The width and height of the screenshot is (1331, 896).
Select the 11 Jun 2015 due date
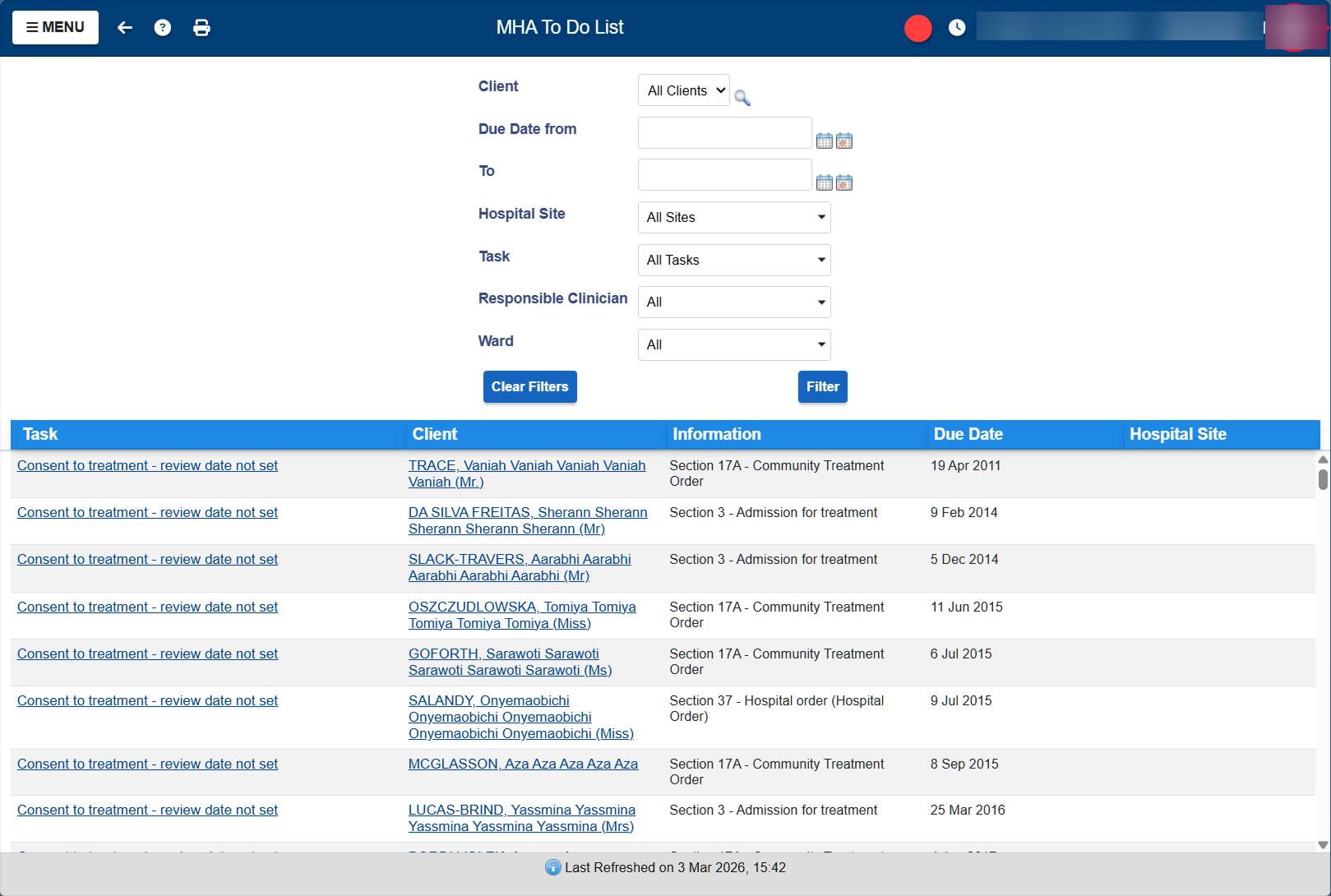tap(966, 607)
